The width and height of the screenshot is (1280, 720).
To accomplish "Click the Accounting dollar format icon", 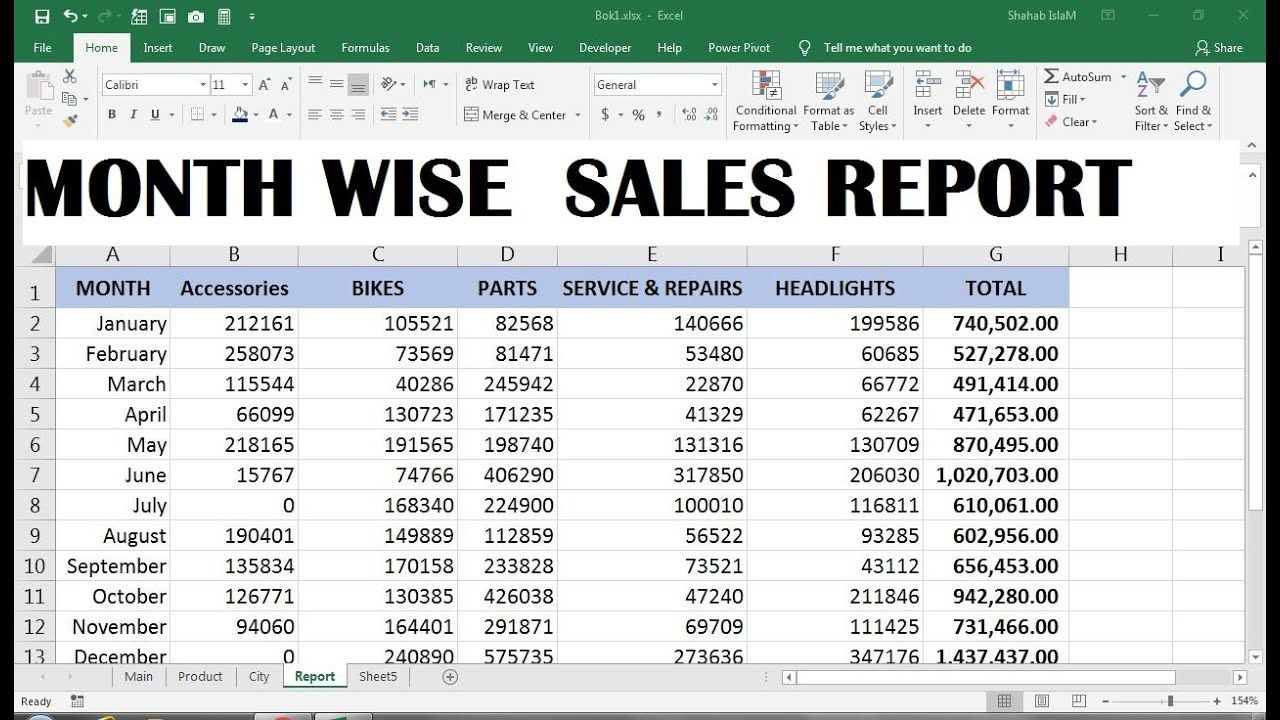I will pyautogui.click(x=605, y=115).
